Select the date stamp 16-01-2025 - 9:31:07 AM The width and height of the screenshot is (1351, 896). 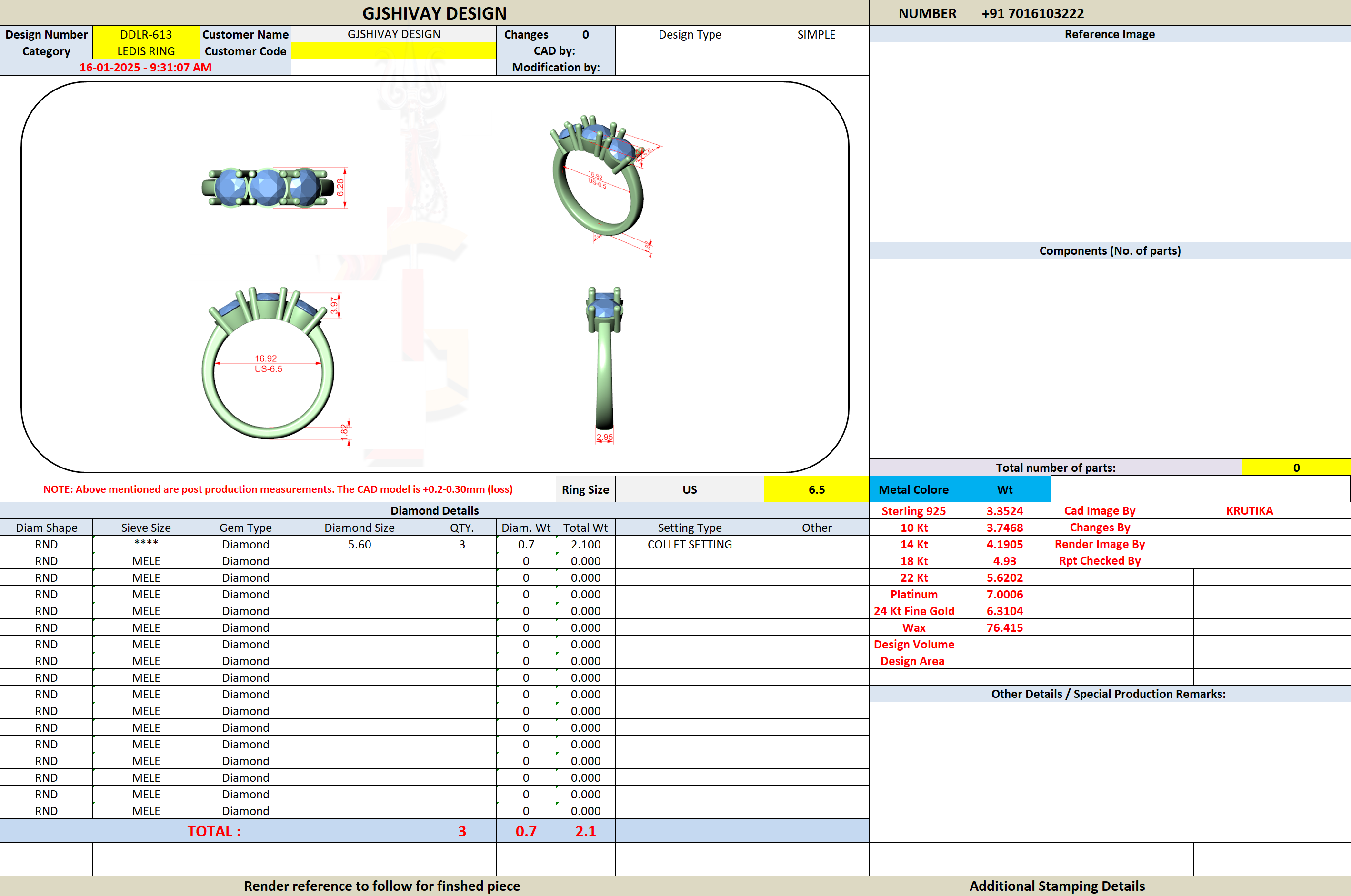(145, 68)
